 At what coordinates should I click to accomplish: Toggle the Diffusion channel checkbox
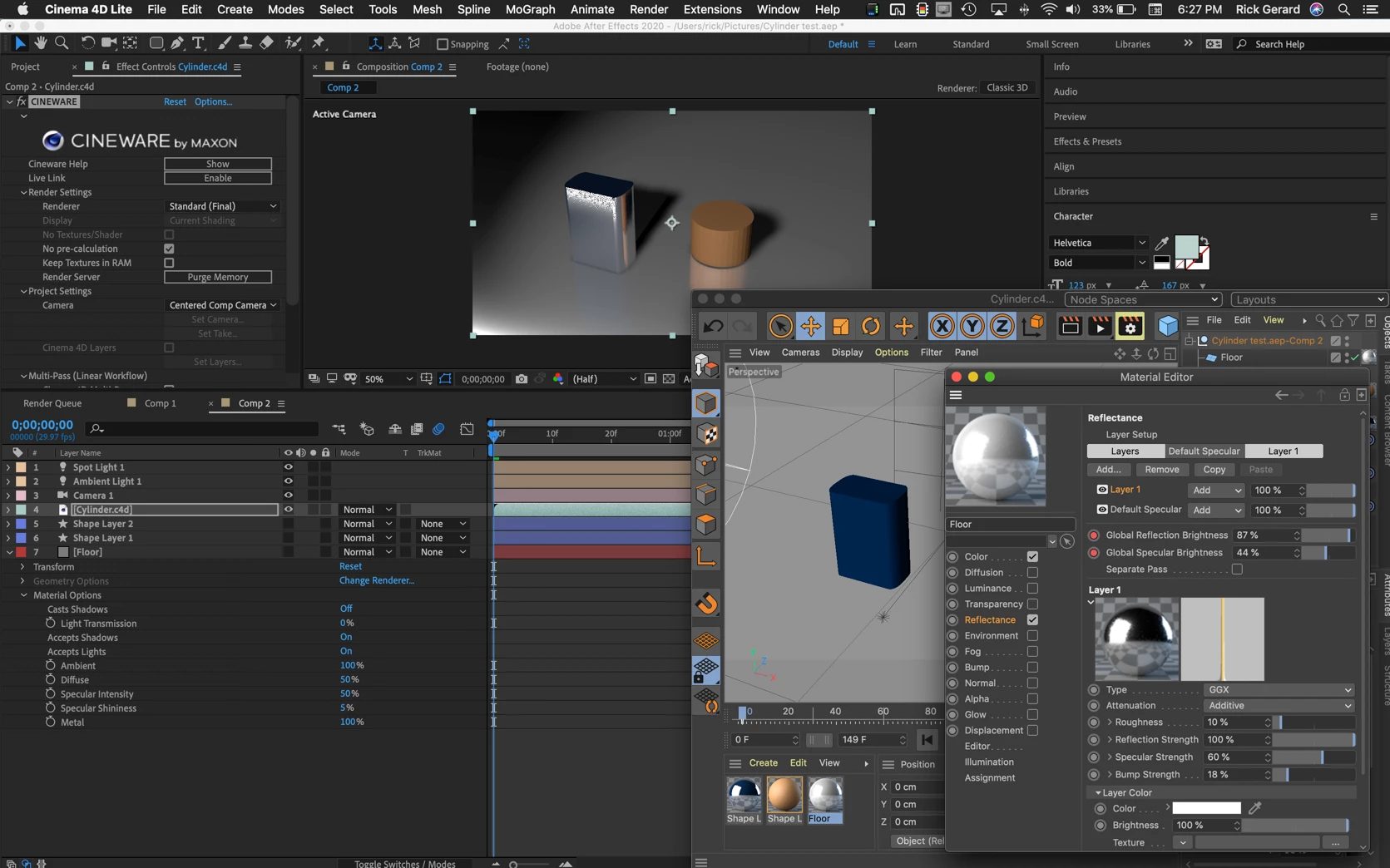coord(1032,572)
